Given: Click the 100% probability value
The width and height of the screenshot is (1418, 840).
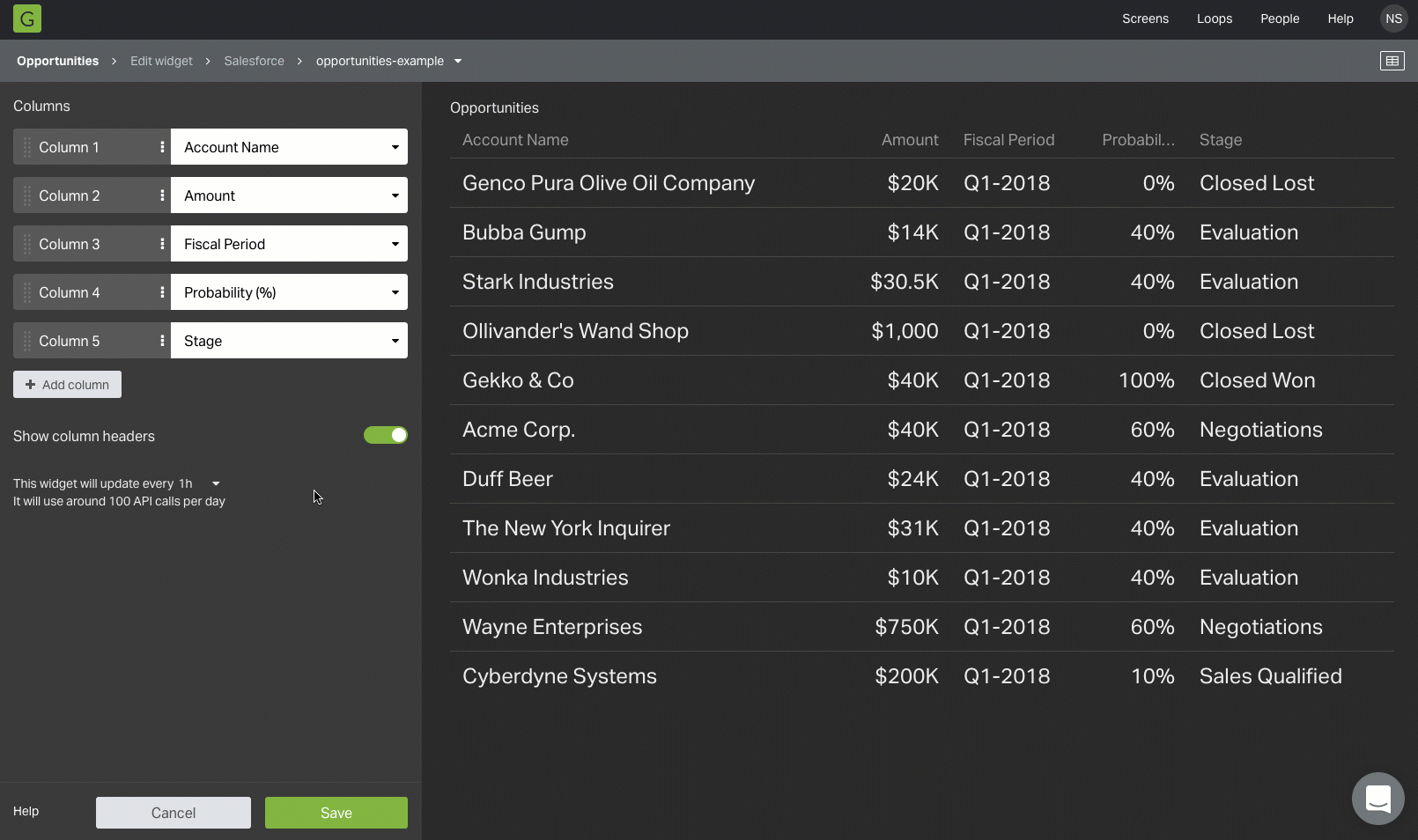Looking at the screenshot, I should 1146,380.
